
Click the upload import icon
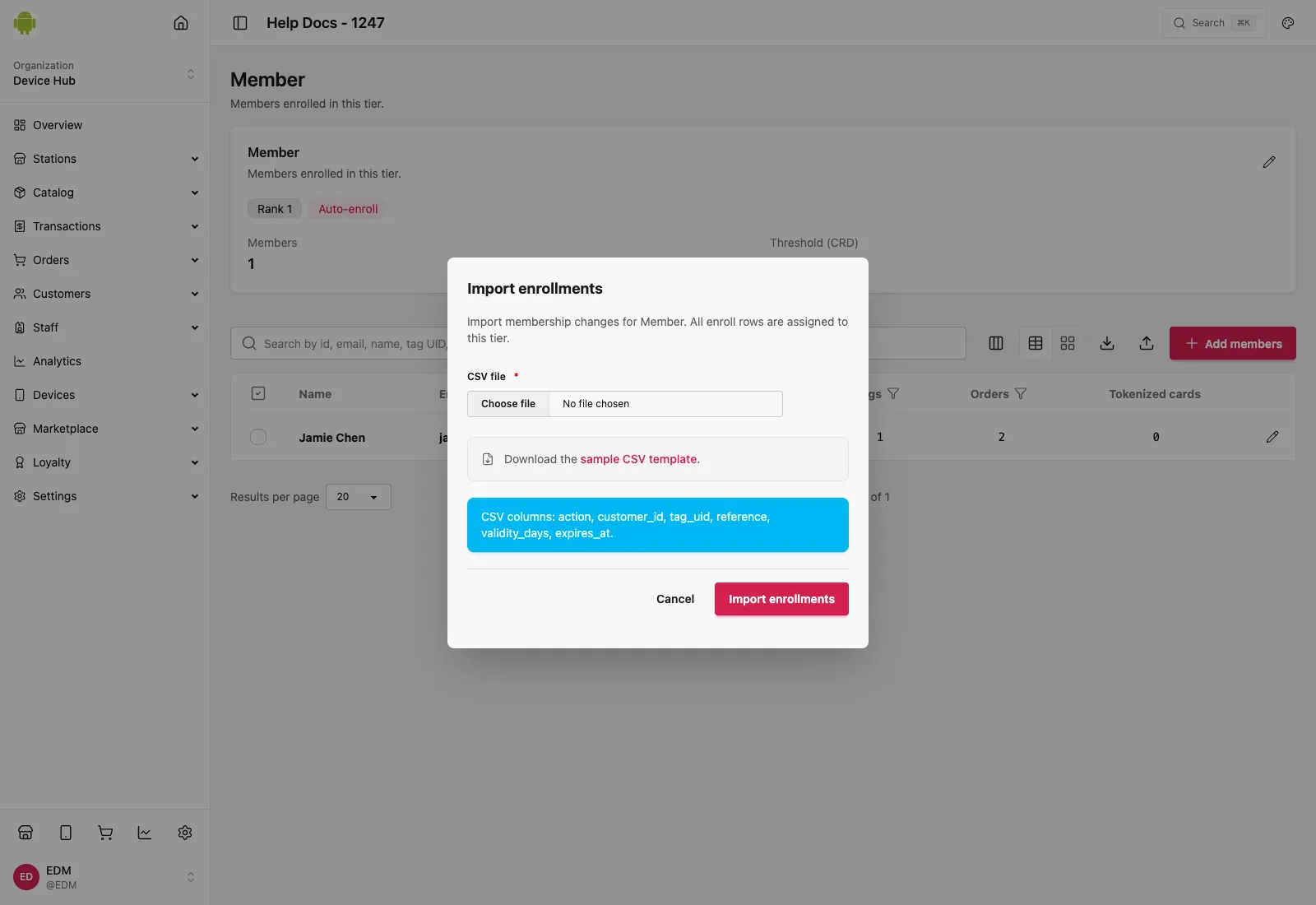point(1147,343)
